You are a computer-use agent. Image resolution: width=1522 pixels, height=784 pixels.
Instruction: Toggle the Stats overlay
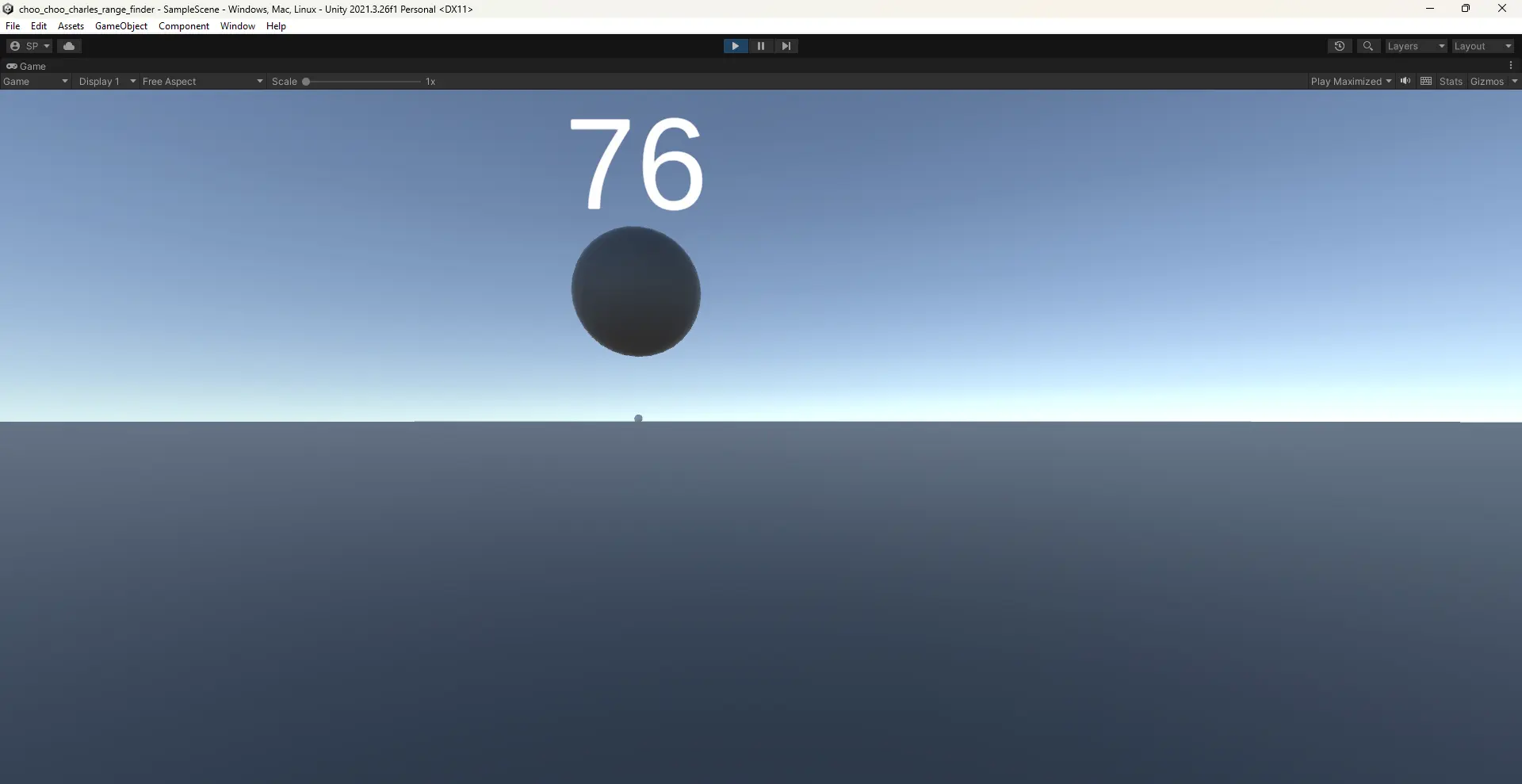1451,82
